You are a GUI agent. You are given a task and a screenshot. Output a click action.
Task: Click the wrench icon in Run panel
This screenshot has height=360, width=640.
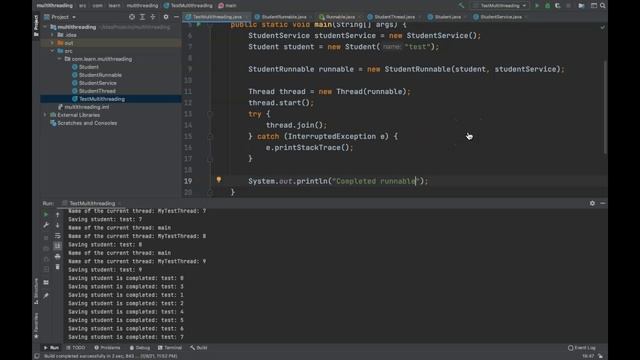(x=46, y=225)
